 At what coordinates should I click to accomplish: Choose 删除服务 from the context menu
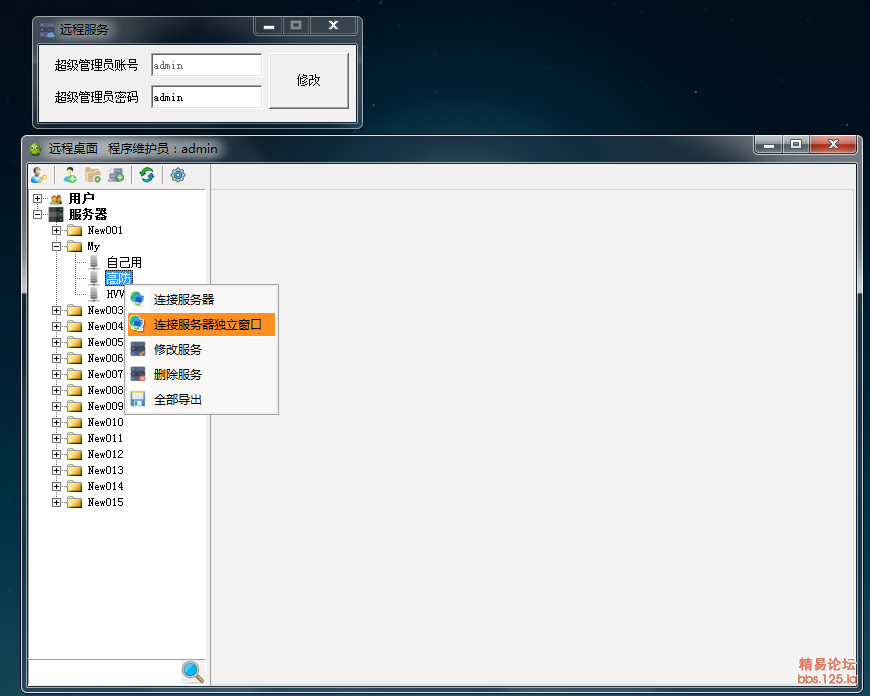[201, 375]
